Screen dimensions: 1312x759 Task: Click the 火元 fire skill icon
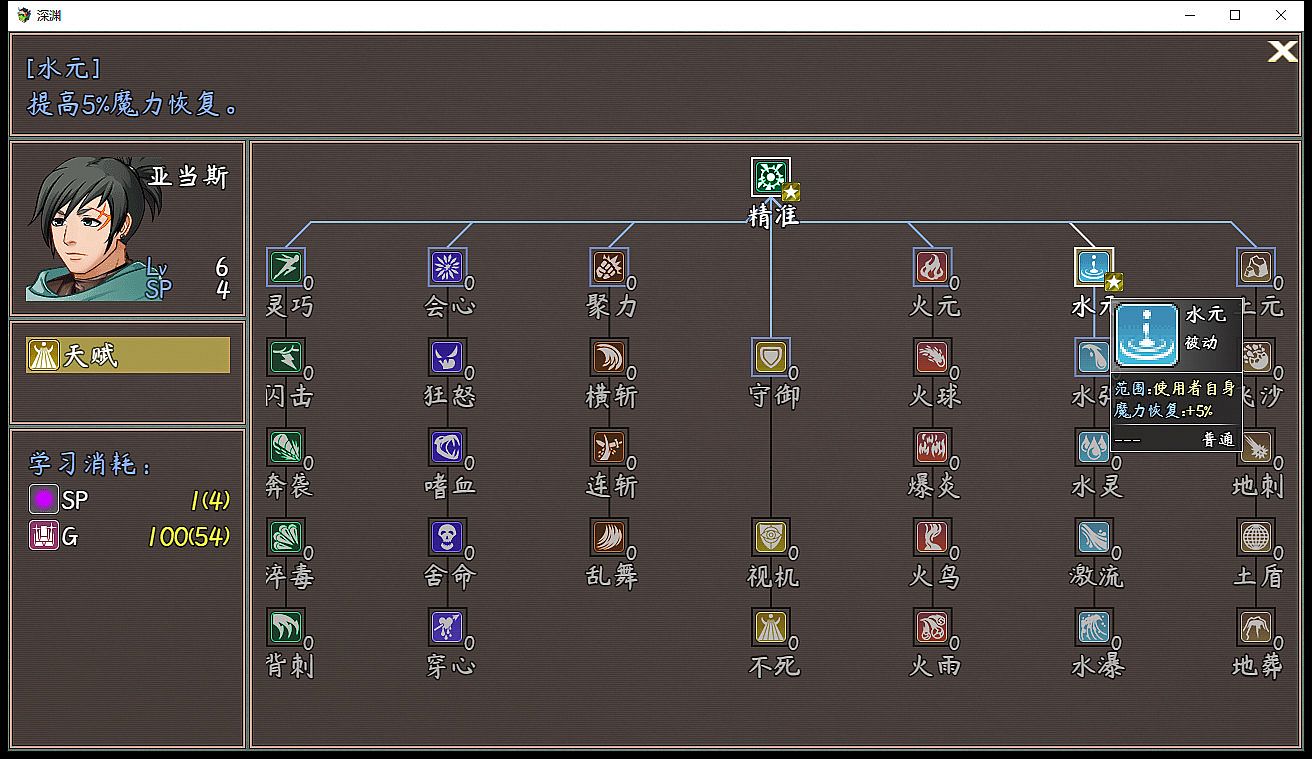point(931,267)
